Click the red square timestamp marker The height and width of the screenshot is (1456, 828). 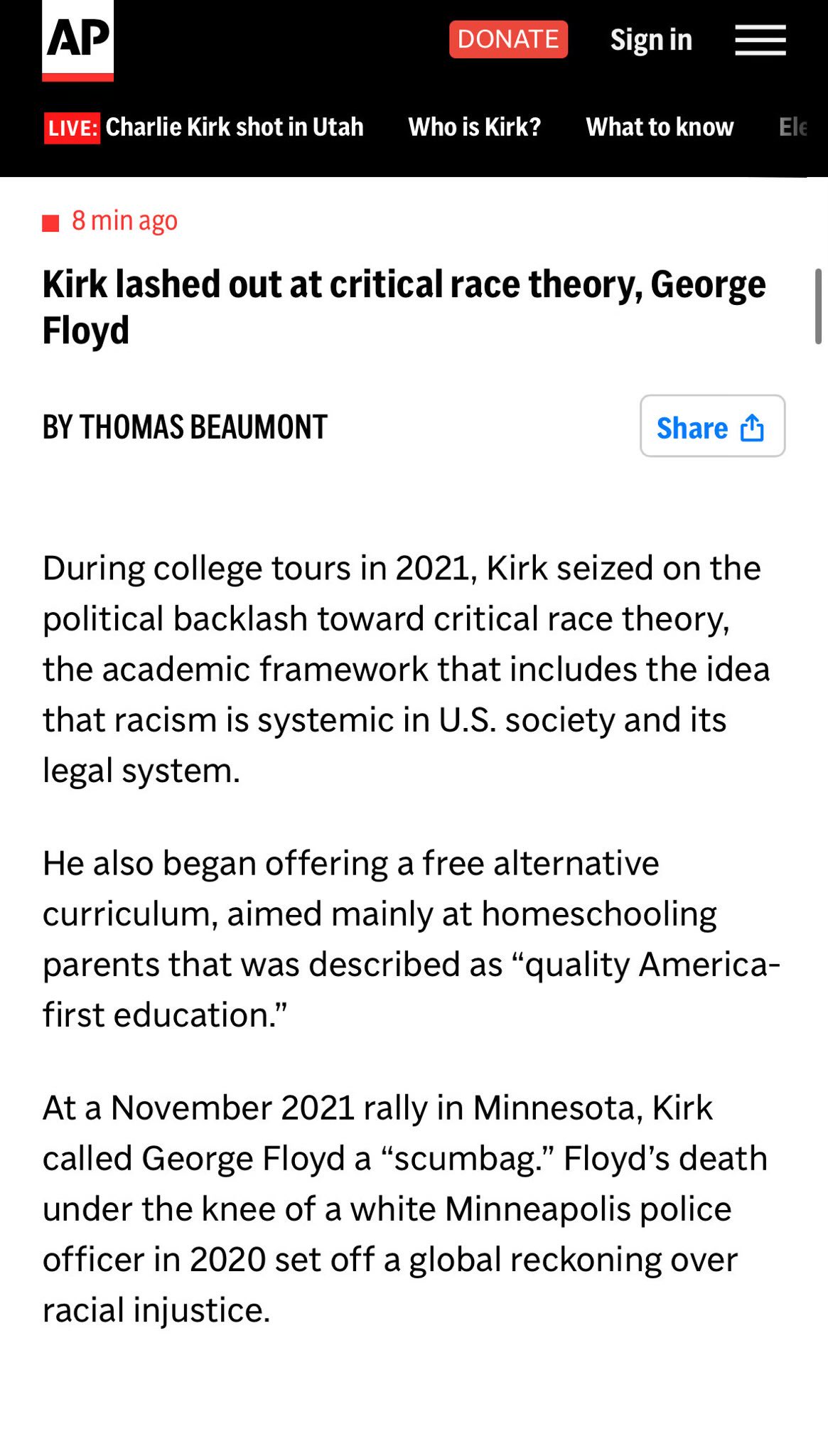click(50, 223)
